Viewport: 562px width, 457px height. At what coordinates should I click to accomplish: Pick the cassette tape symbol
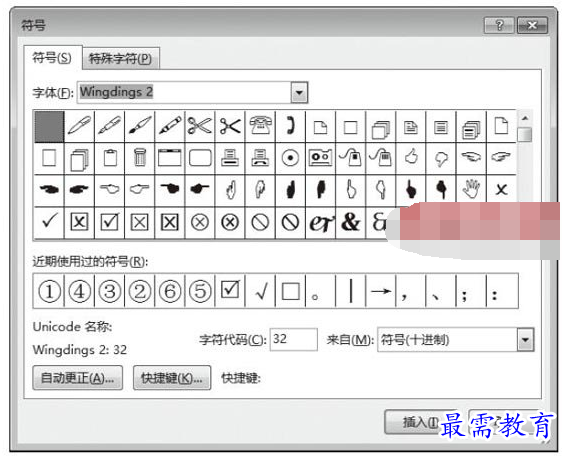320,158
